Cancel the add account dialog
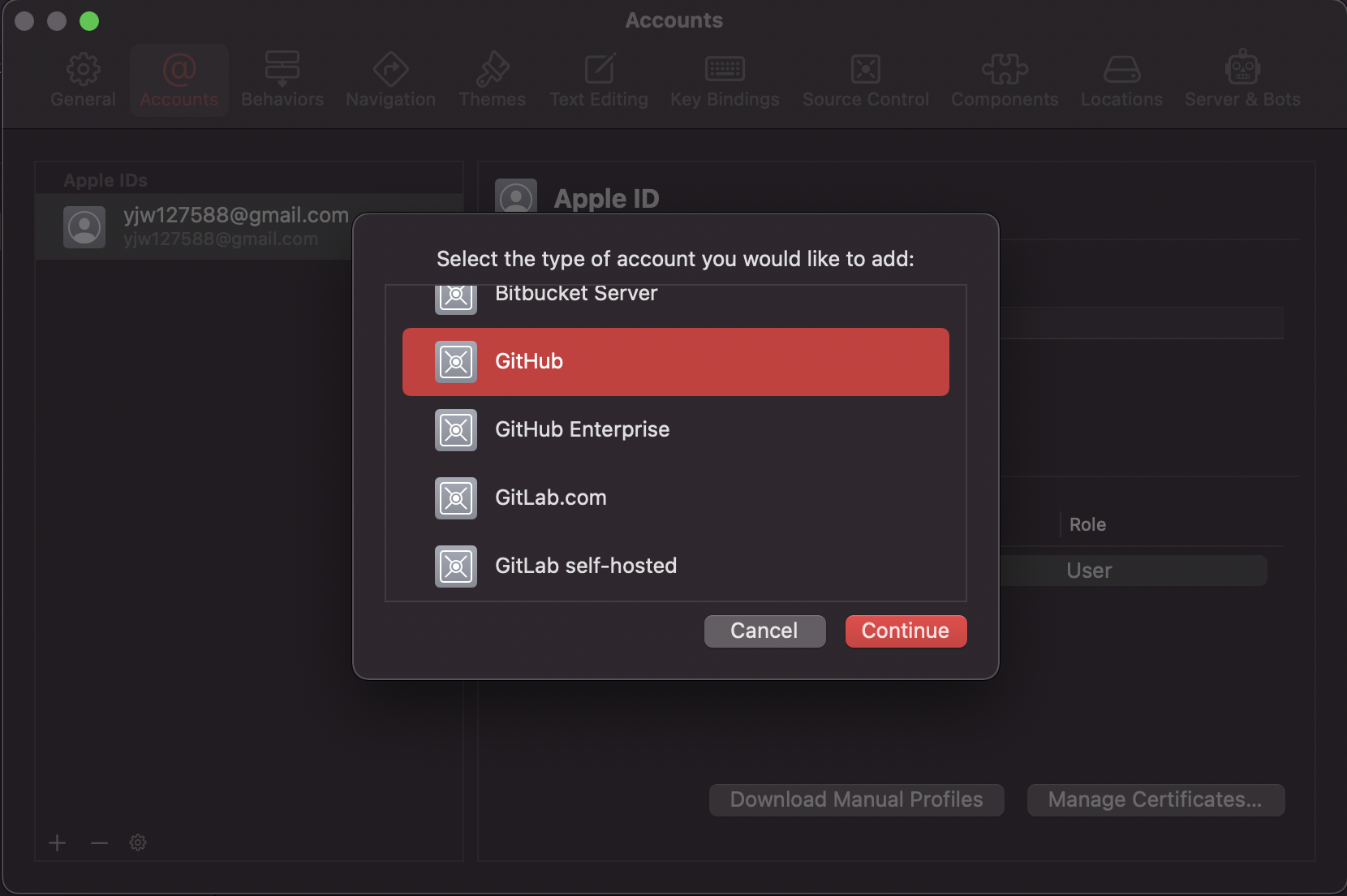The image size is (1347, 896). click(x=764, y=631)
